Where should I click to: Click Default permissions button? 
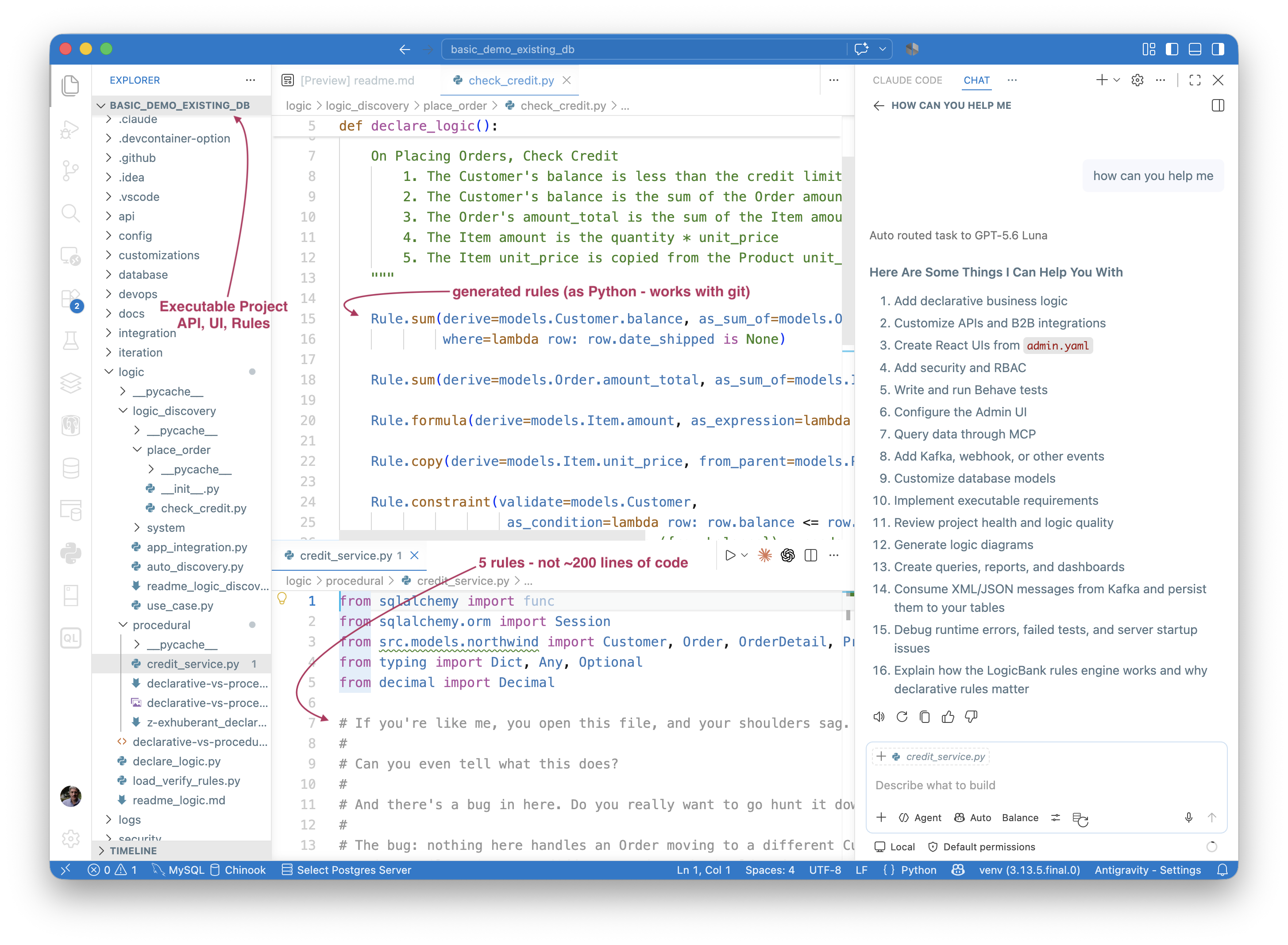coord(982,847)
